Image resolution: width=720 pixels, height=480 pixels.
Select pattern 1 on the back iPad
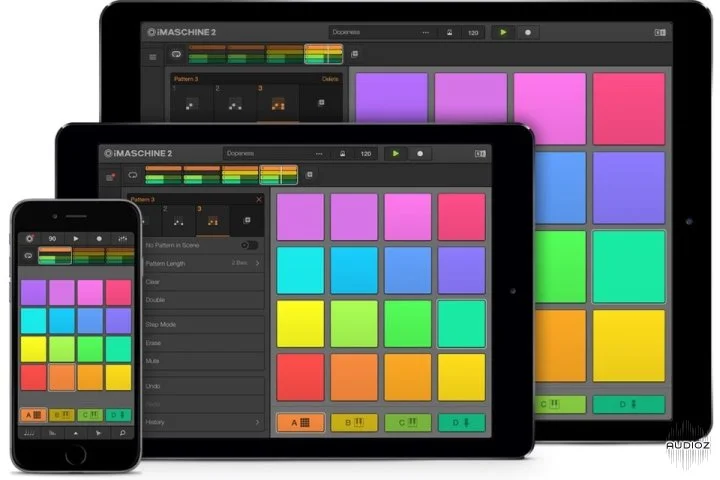pyautogui.click(x=191, y=103)
